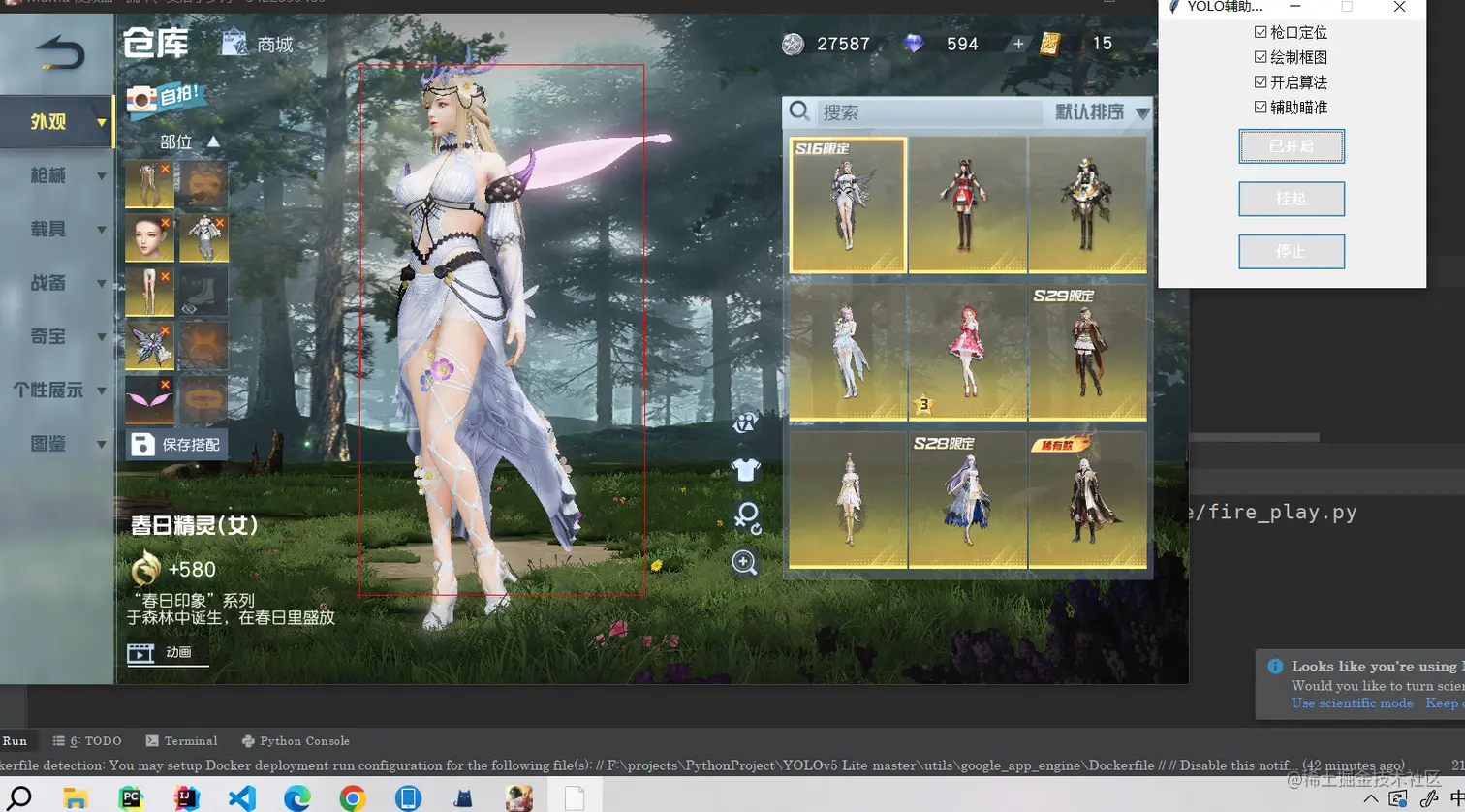Remove equipped hair item with its X
The image size is (1465, 812).
coord(166,169)
